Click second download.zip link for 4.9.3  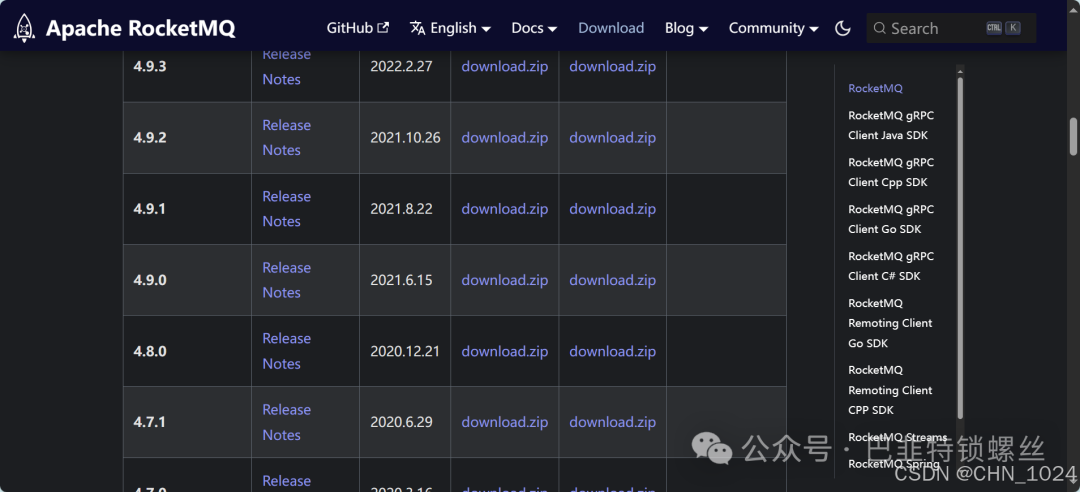click(612, 67)
